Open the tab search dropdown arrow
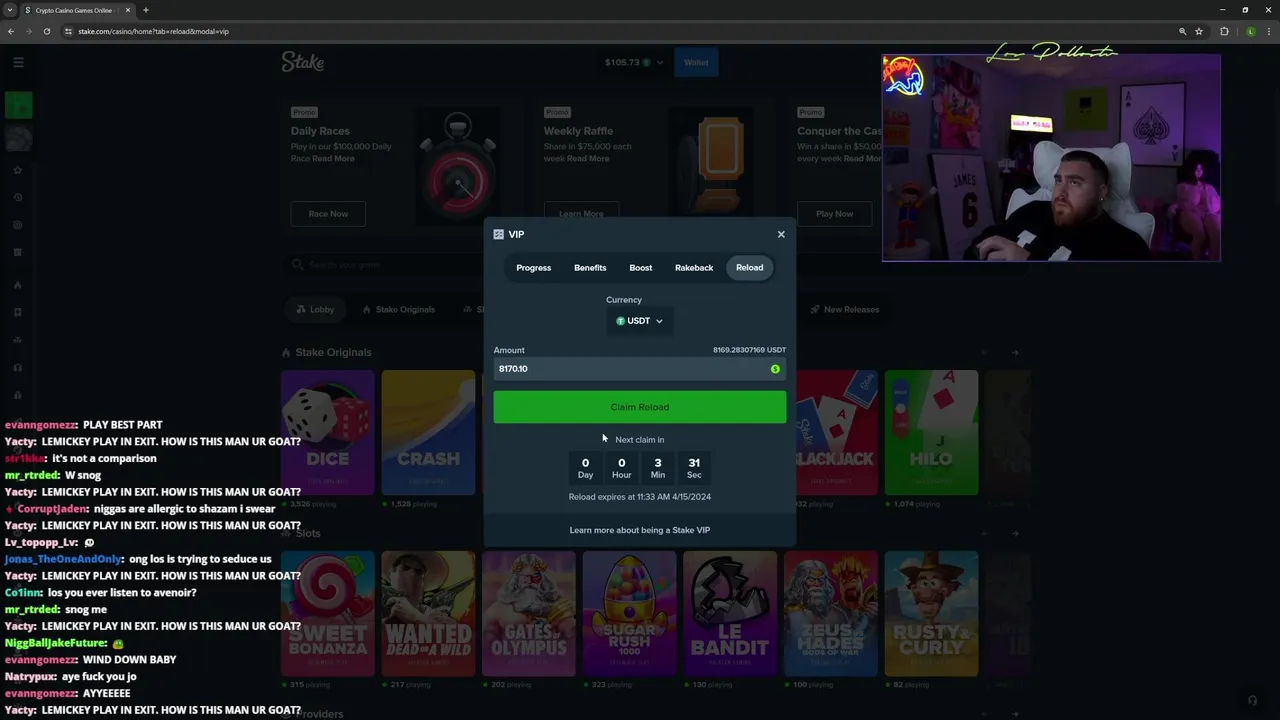 (9, 10)
